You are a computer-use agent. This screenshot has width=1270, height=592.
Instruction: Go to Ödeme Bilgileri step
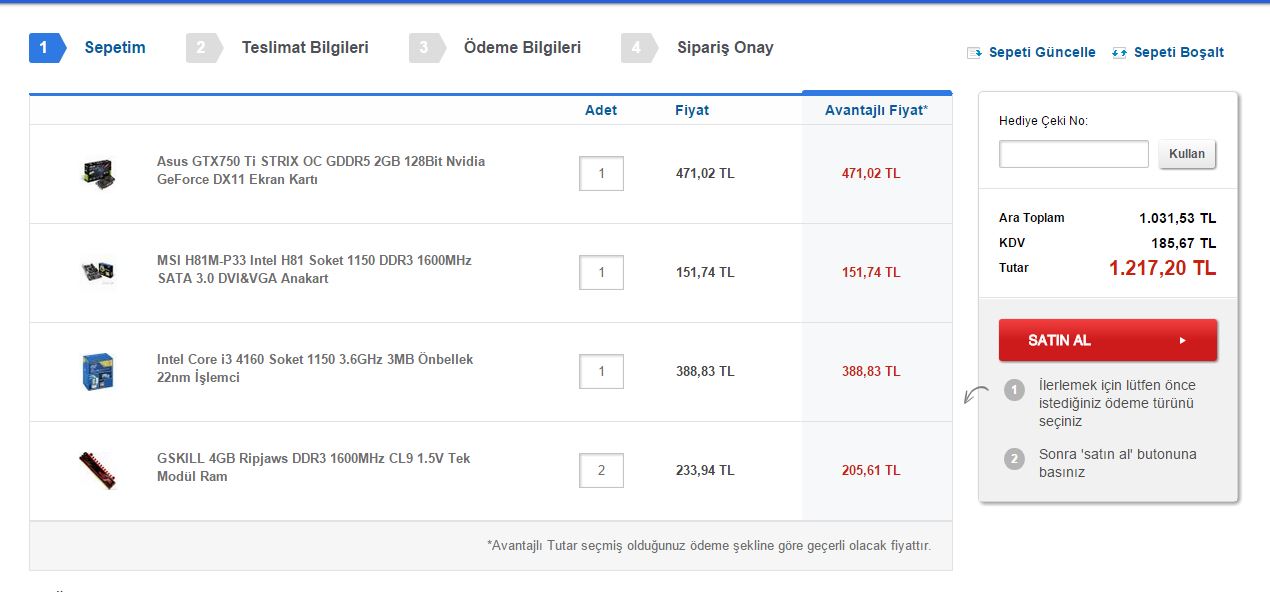coord(522,48)
